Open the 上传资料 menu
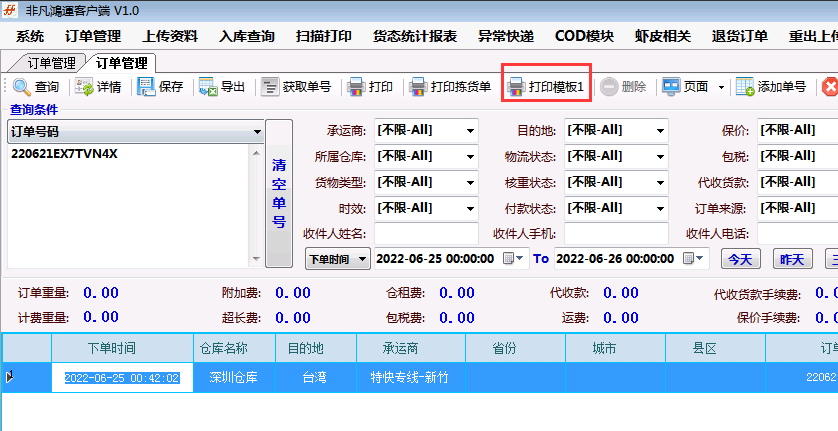The image size is (838, 431). pos(170,36)
